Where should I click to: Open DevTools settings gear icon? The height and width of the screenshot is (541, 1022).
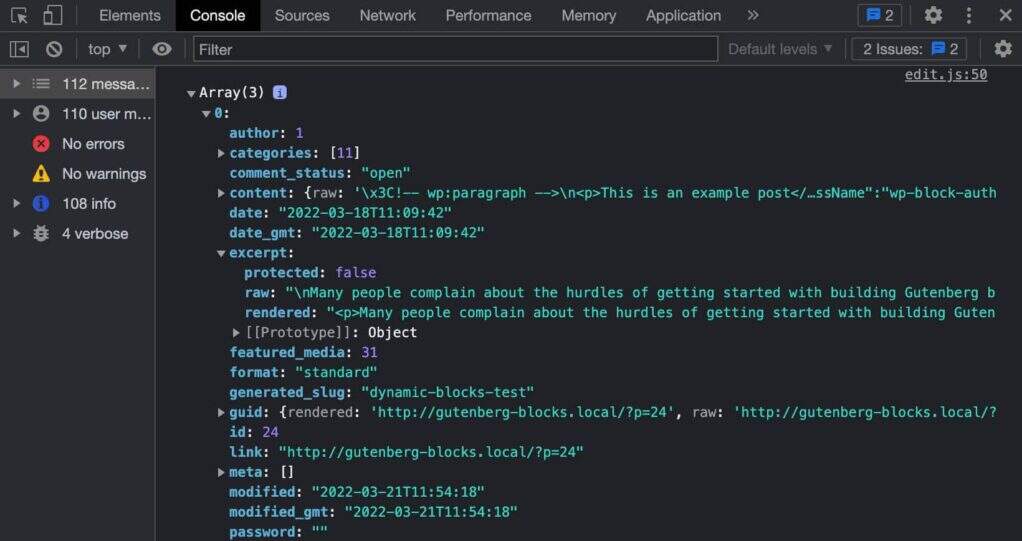click(933, 15)
